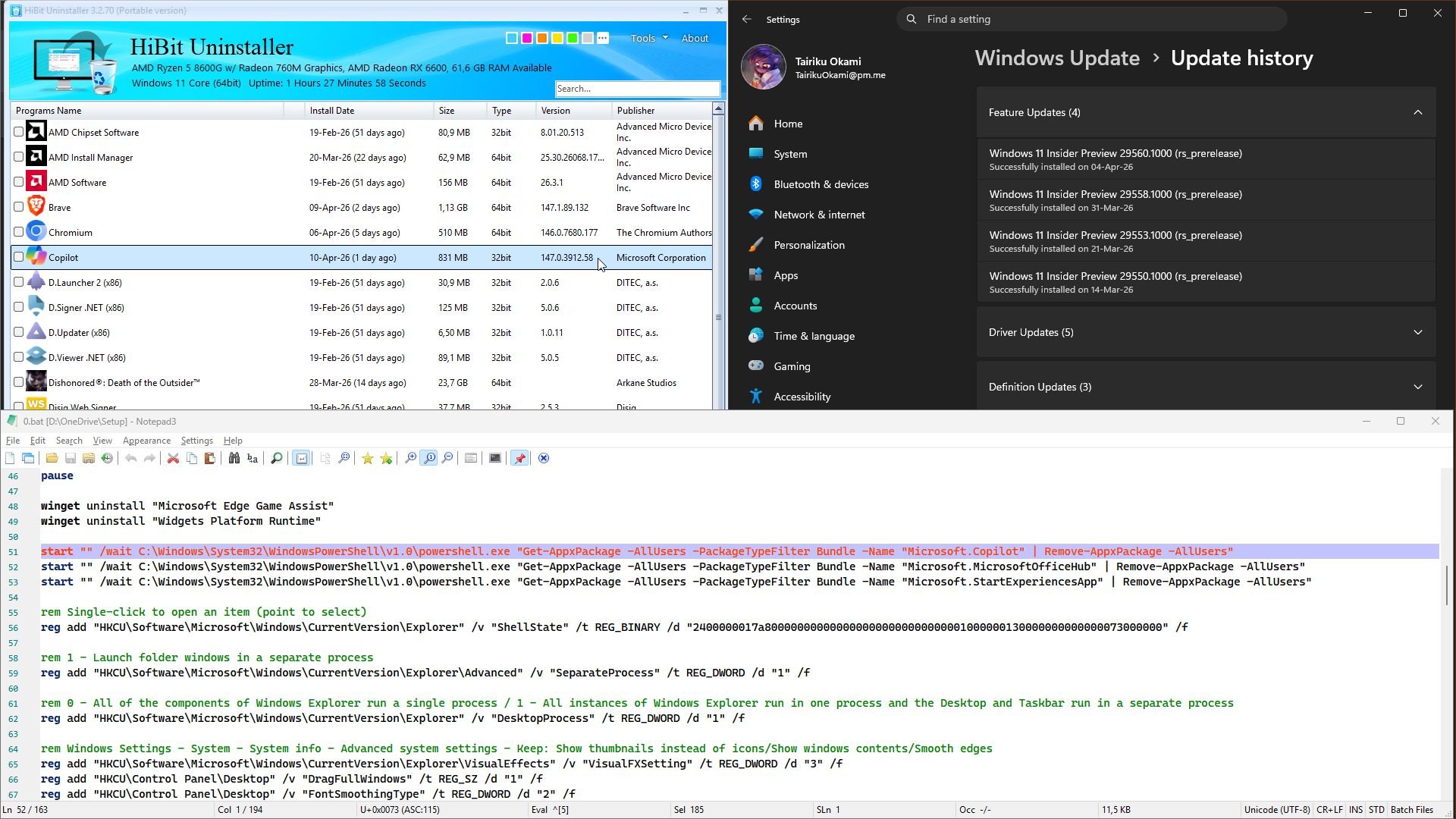
Task: Choose the orange color theme swatch
Action: click(542, 38)
